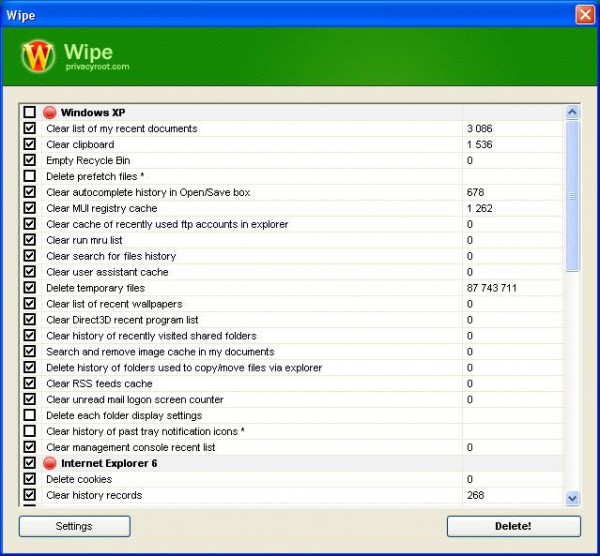Click the scrollbar up arrow
The image size is (600, 556).
click(x=572, y=112)
